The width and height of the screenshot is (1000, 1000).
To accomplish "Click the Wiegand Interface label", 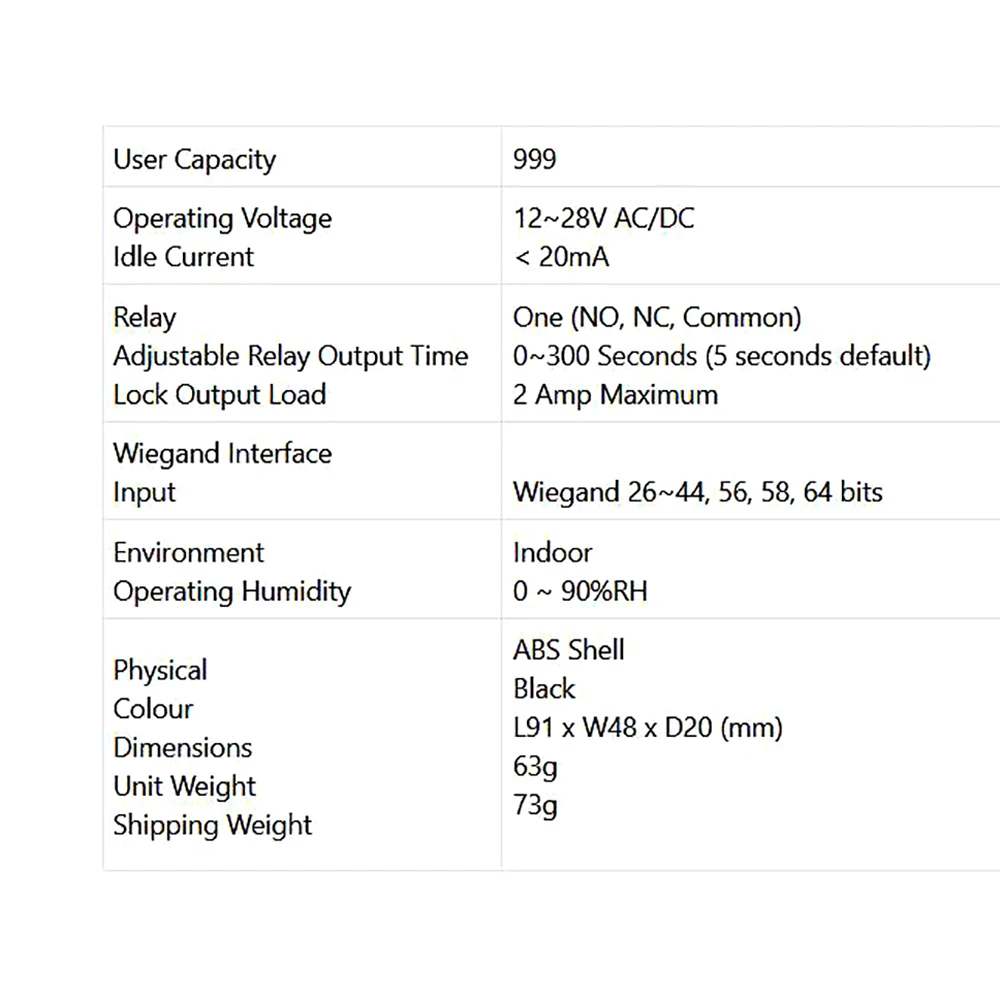I will tap(223, 454).
